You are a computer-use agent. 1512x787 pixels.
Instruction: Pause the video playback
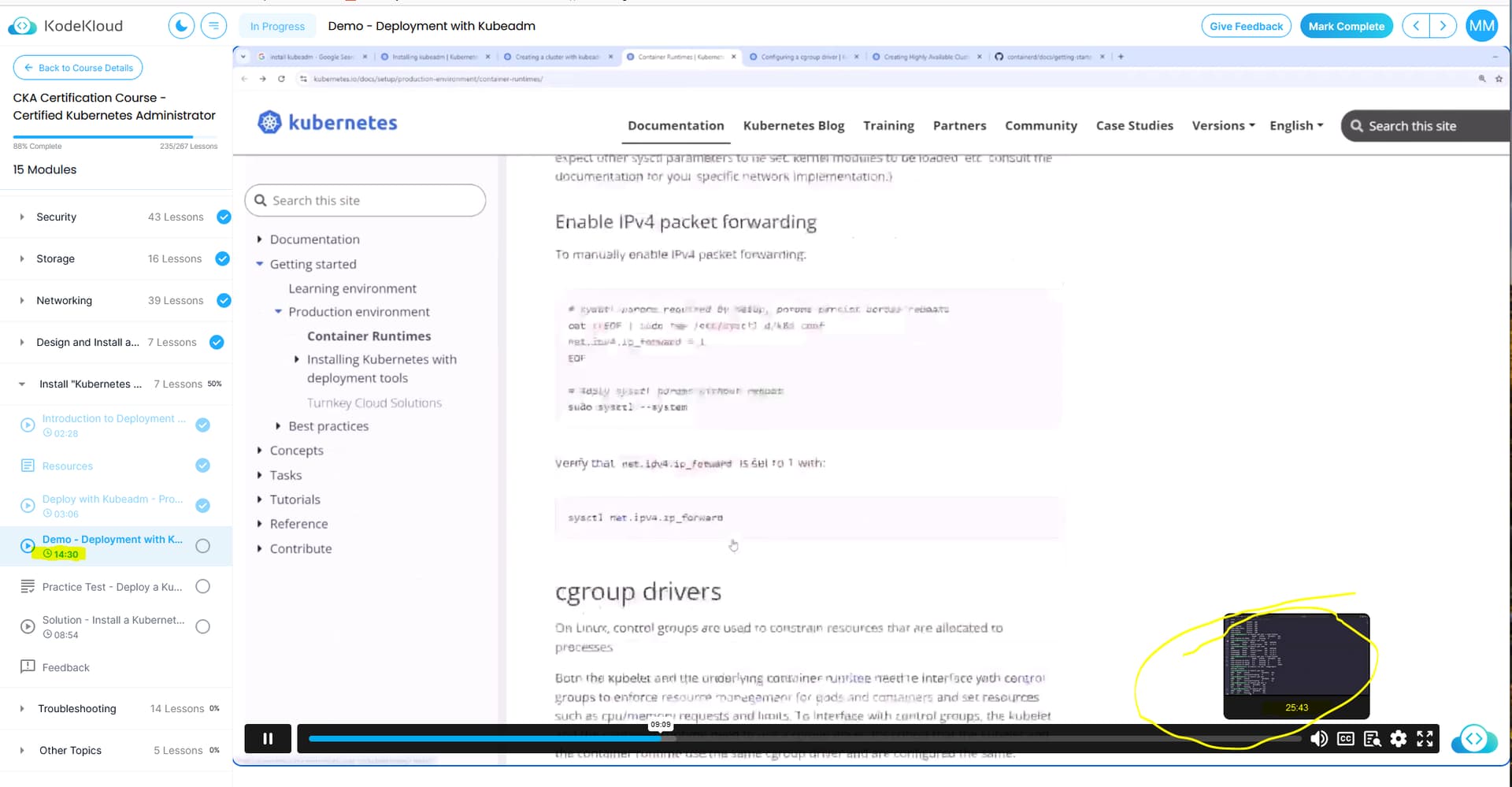tap(268, 738)
